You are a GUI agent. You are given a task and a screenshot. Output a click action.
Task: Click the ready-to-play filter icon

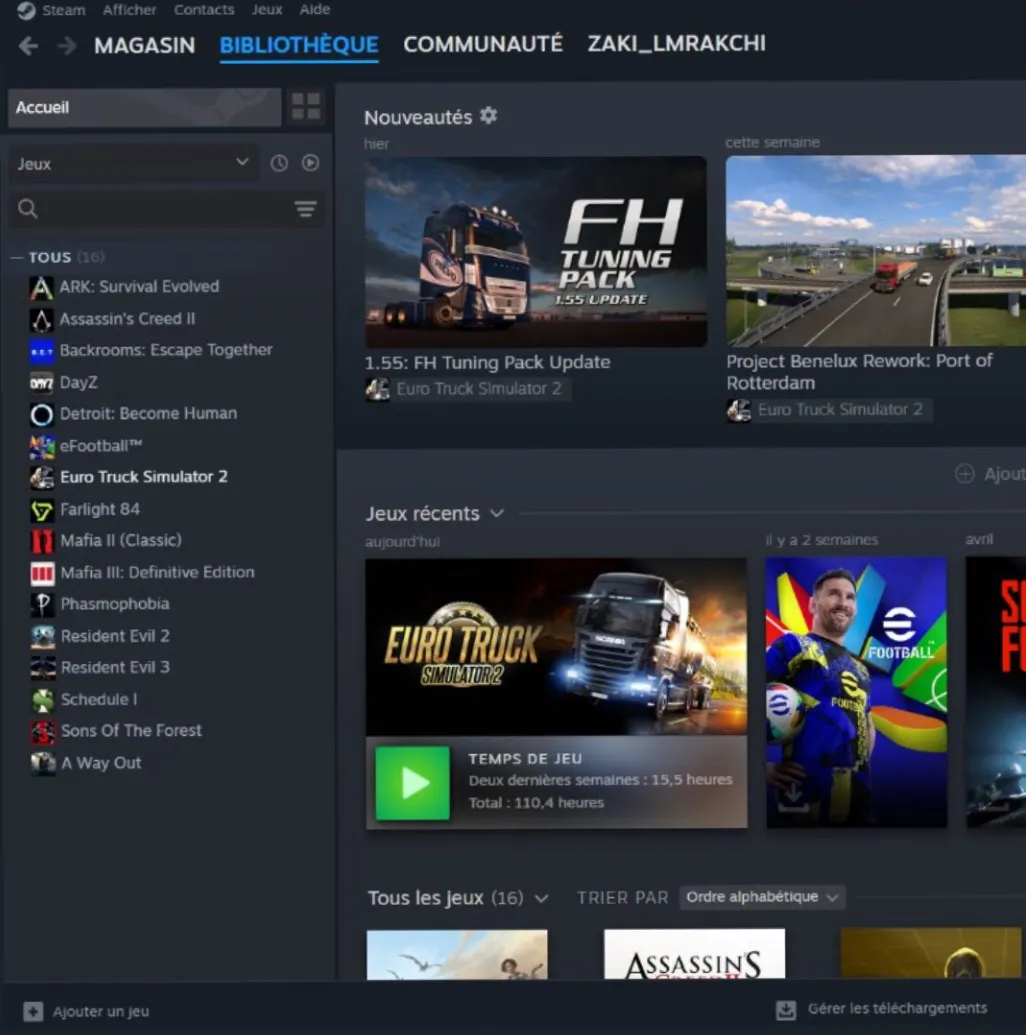(x=310, y=163)
